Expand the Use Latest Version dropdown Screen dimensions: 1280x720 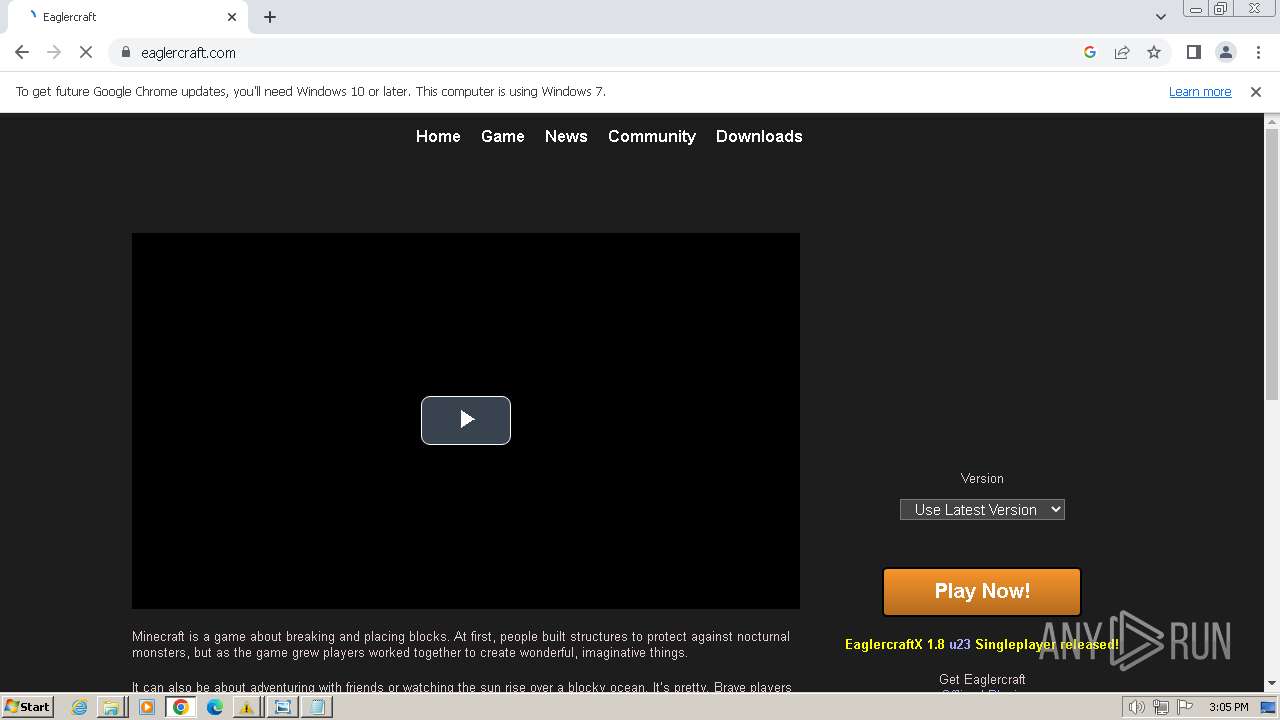tap(982, 509)
